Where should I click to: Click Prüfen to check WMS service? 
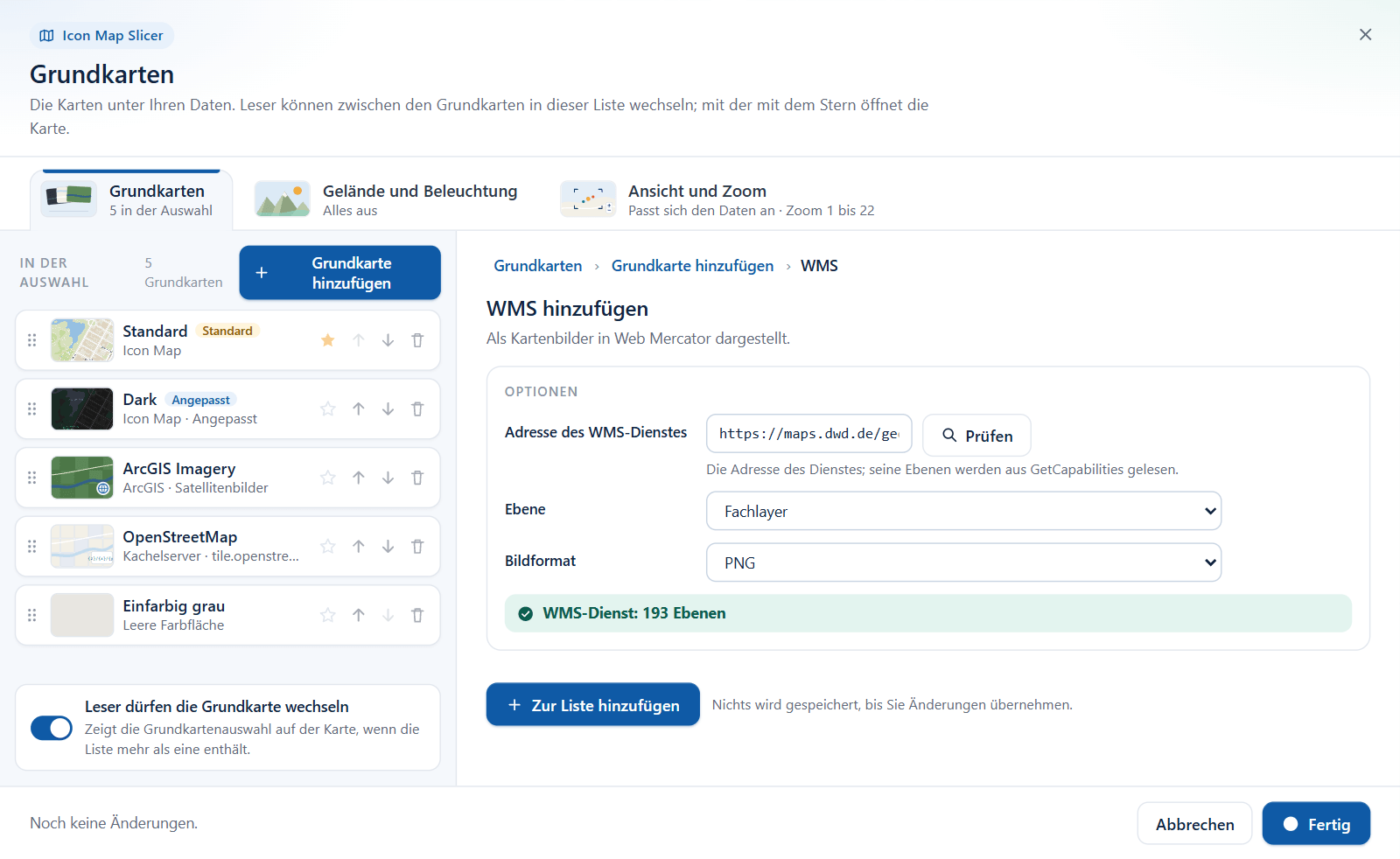976,436
